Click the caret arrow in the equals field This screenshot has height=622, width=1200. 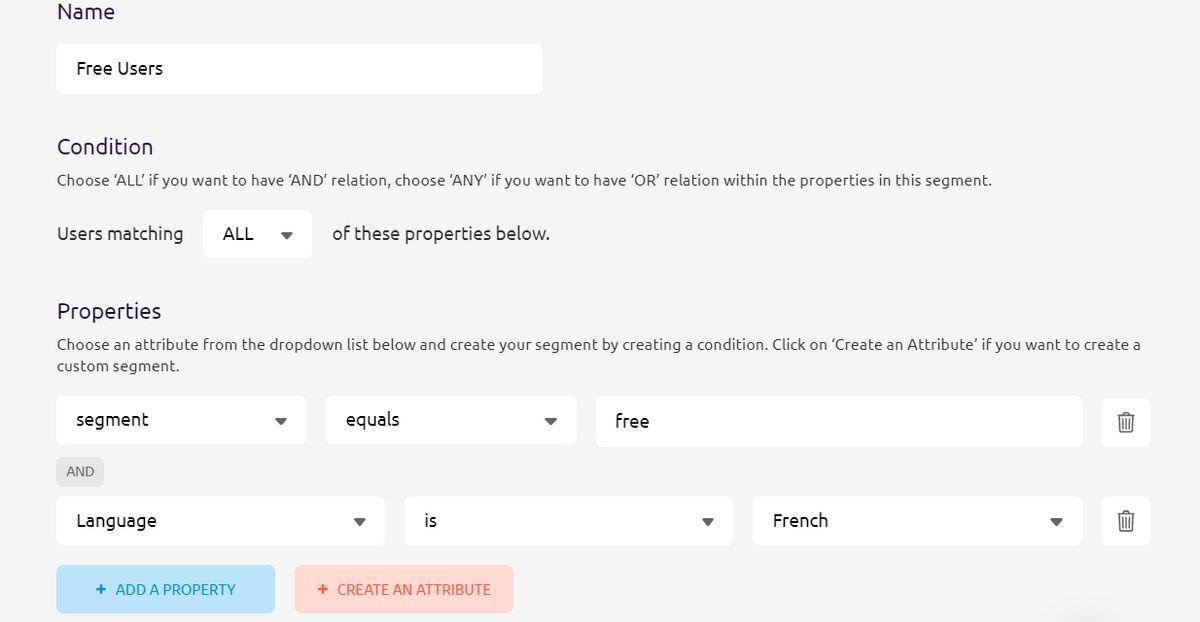550,421
